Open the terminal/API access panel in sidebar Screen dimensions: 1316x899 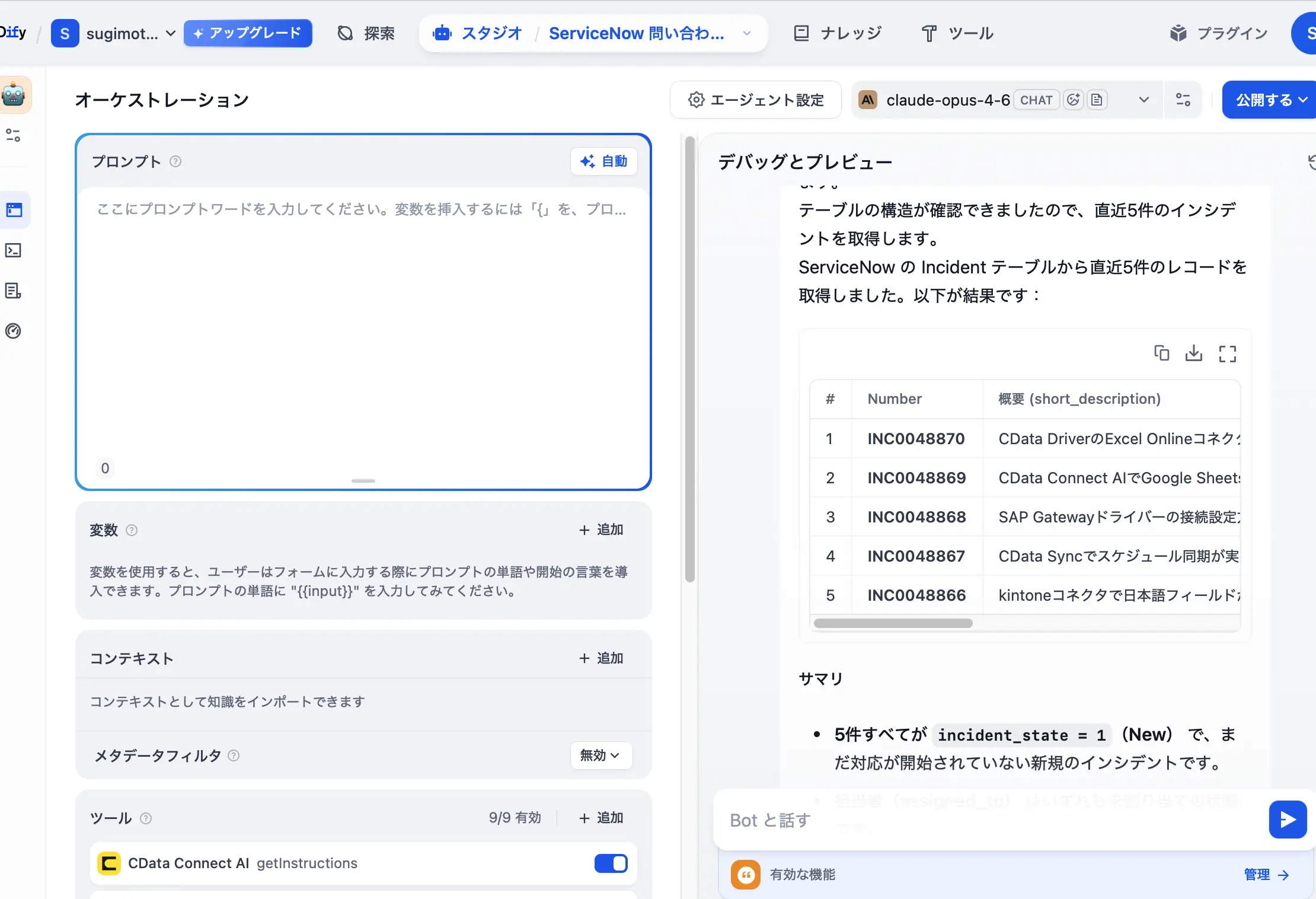pos(13,250)
